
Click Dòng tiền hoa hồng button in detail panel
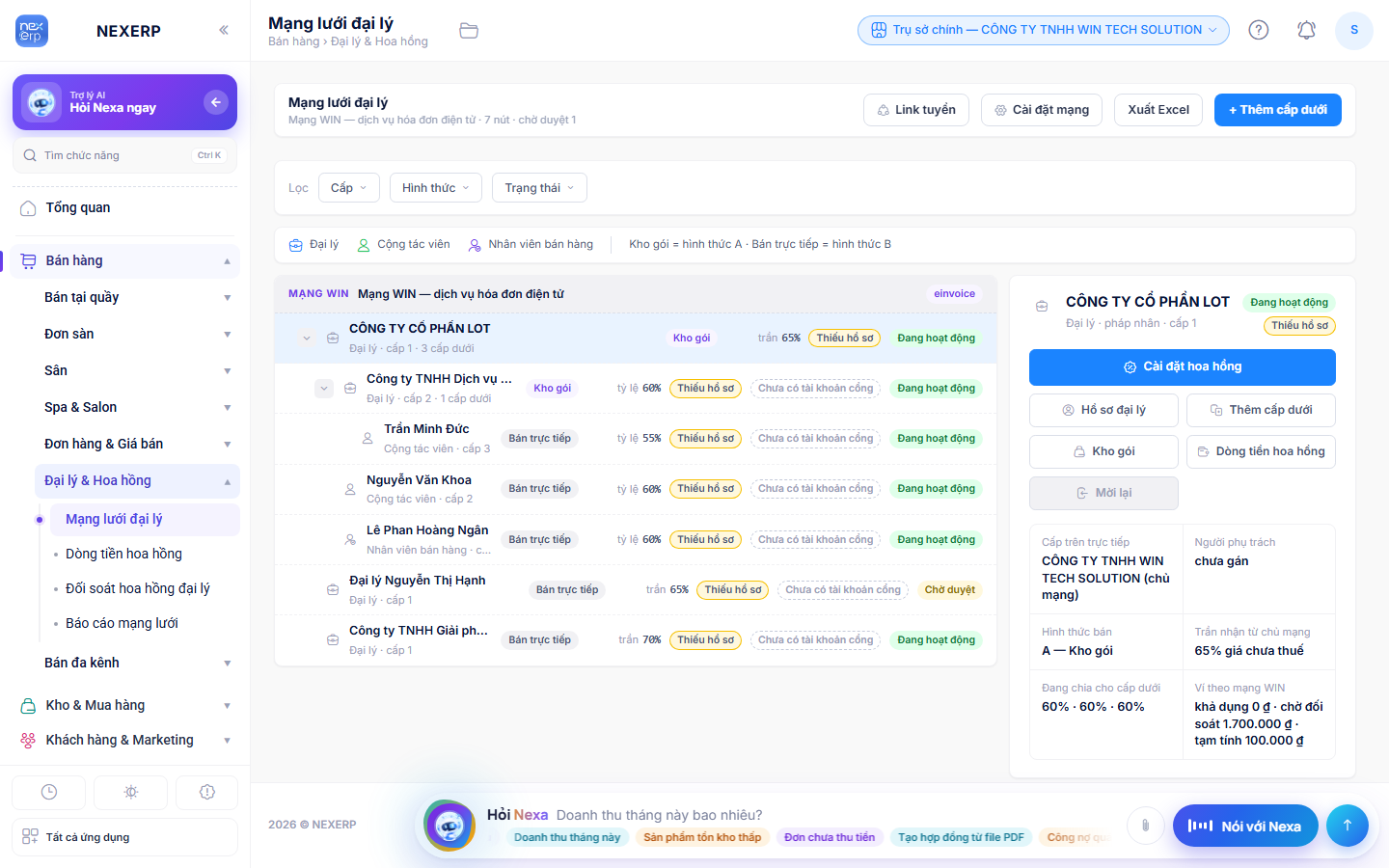(x=1262, y=451)
